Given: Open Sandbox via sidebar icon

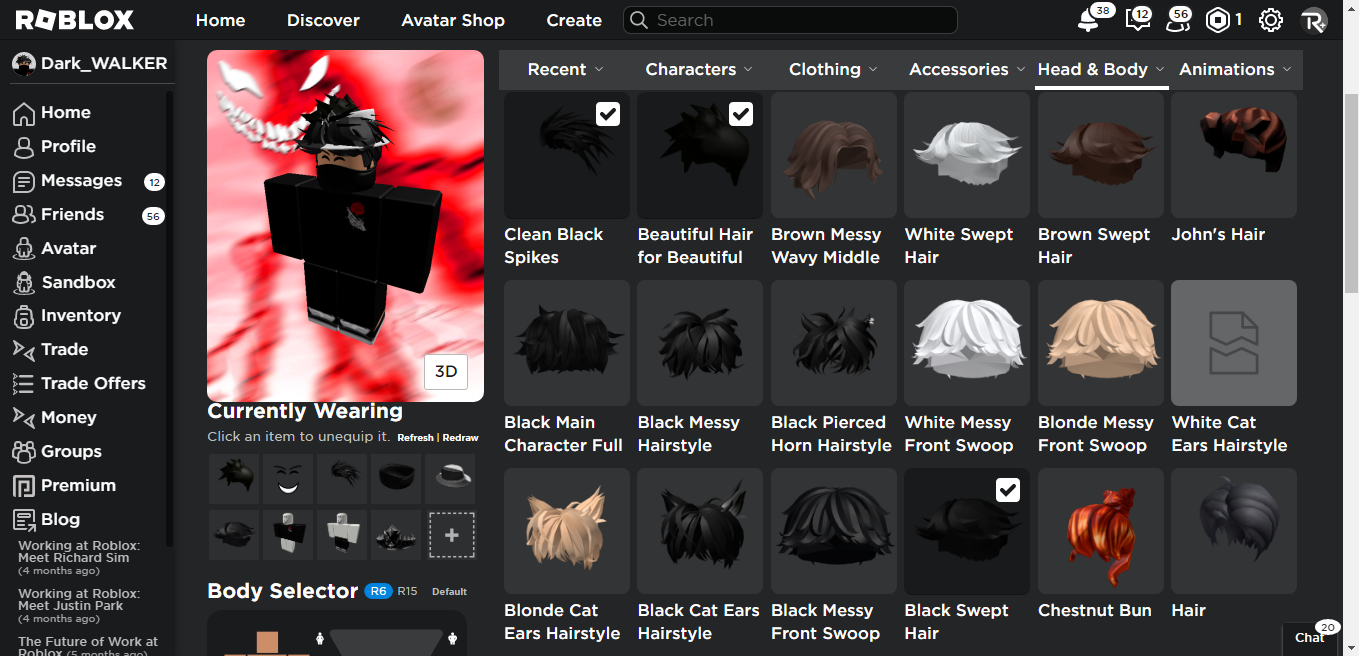Looking at the screenshot, I should 24,283.
